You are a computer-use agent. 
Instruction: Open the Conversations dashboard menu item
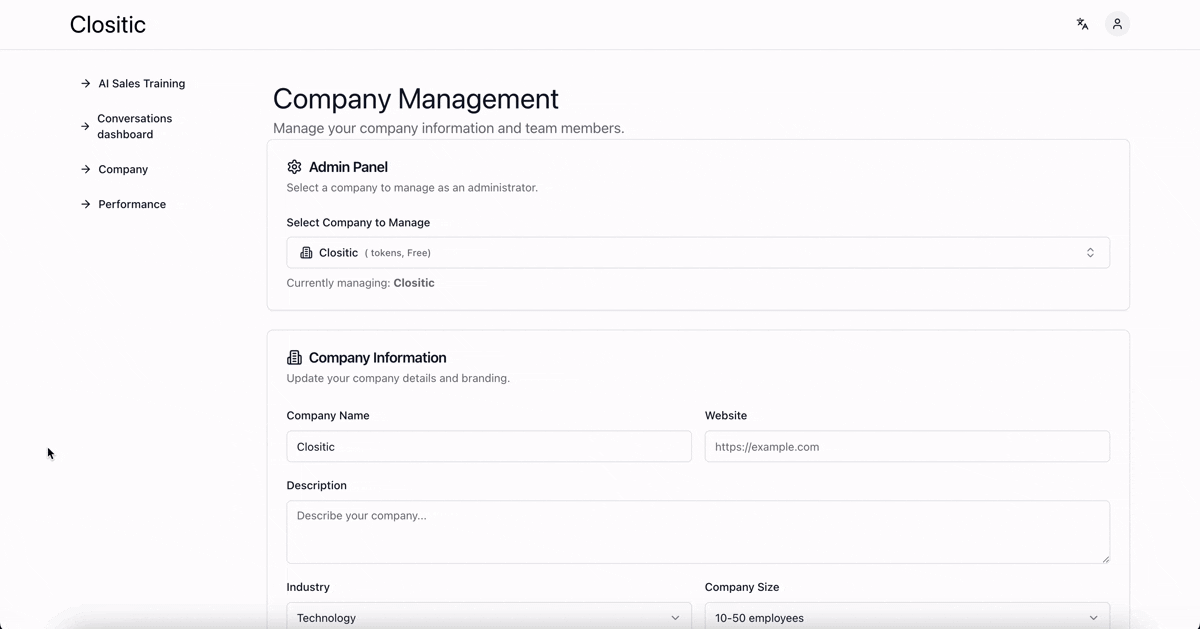coord(135,126)
